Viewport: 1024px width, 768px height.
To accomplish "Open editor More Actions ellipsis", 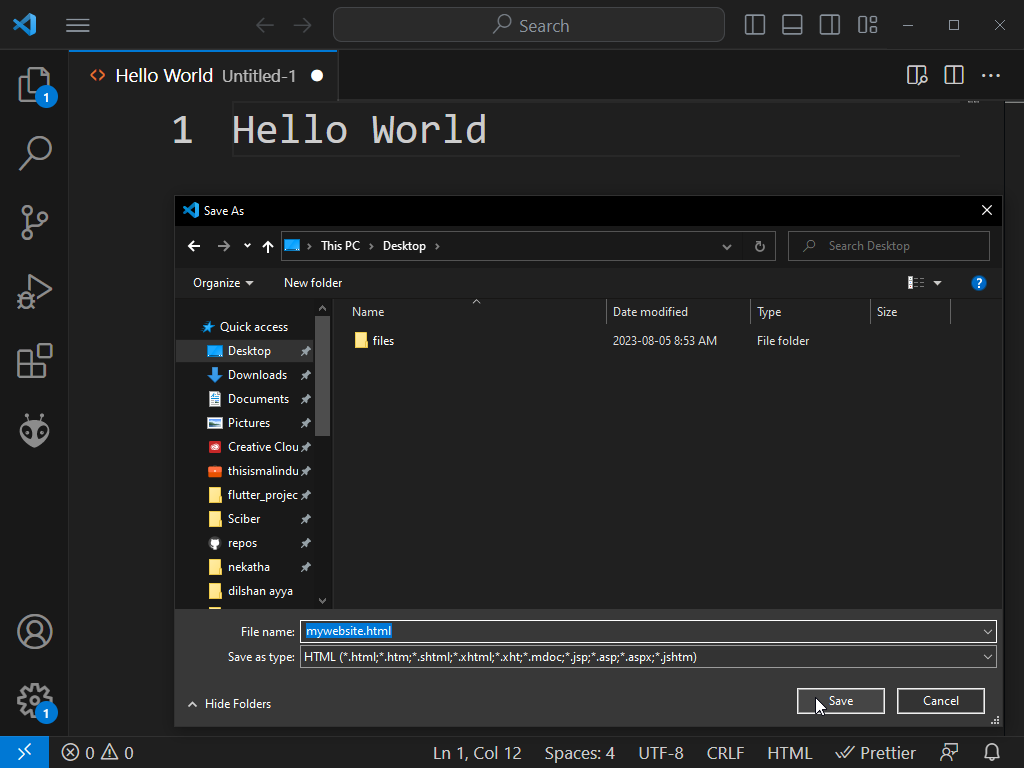I will click(991, 76).
